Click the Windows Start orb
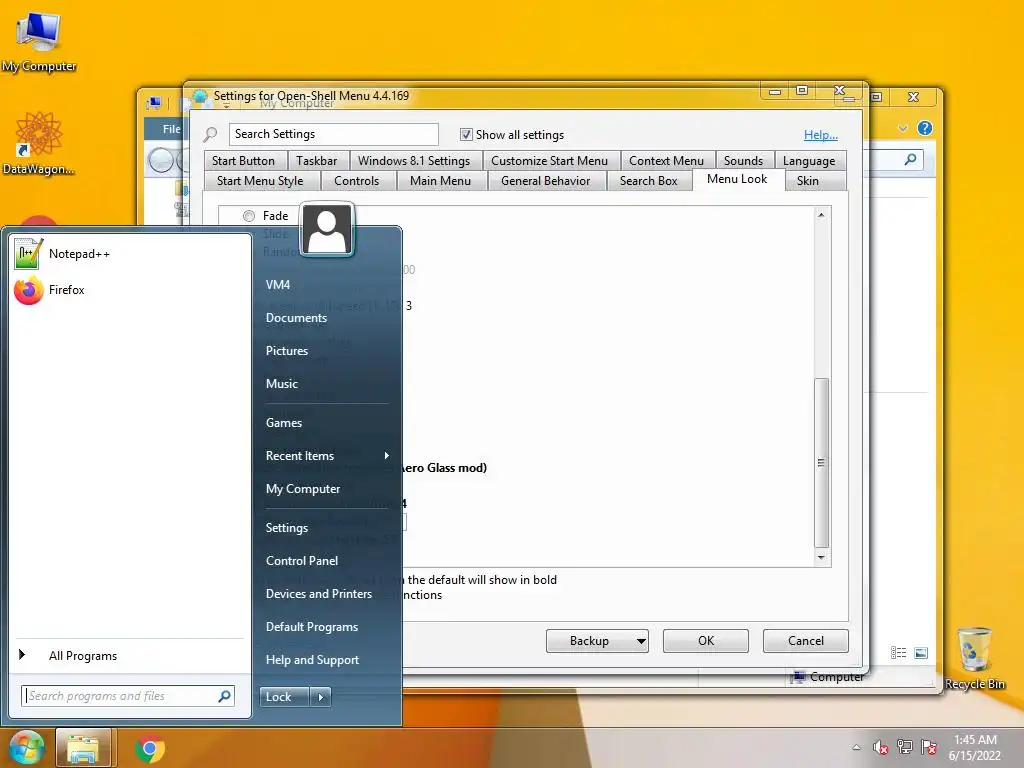Screen dimensions: 1024x768 26,748
